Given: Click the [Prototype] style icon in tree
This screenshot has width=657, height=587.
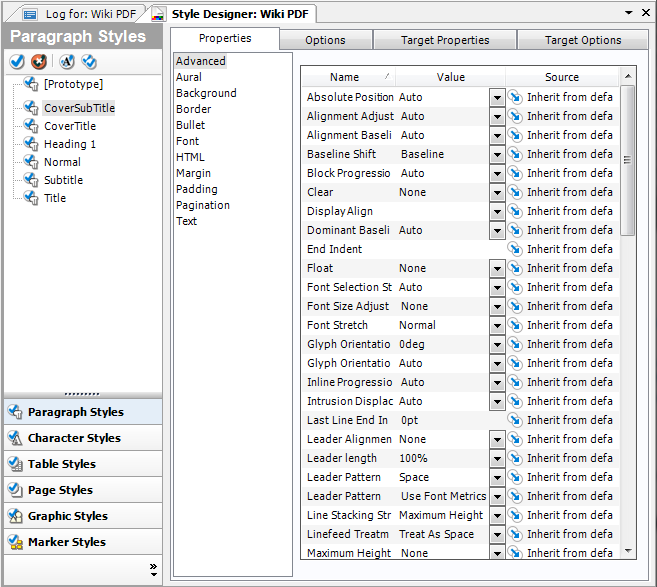Looking at the screenshot, I should point(31,85).
